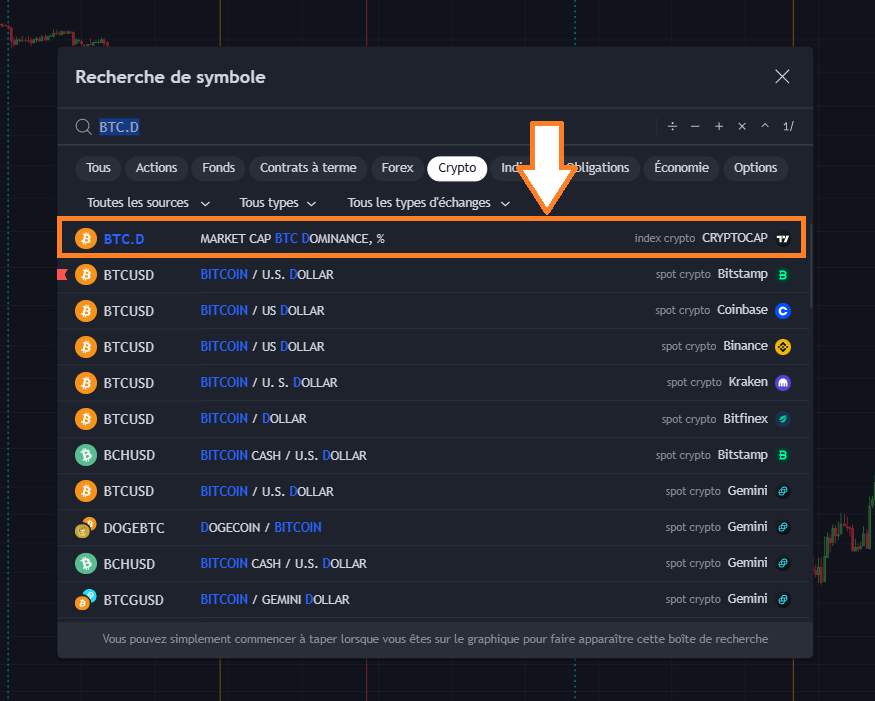Insert the division operator symbol

coord(672,127)
